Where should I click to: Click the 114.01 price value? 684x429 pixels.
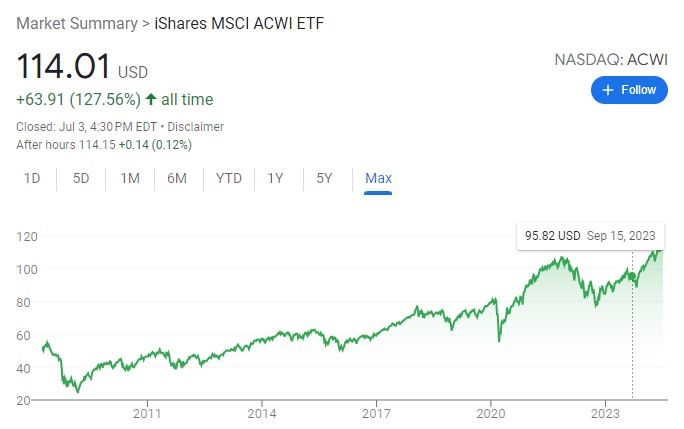(x=63, y=67)
